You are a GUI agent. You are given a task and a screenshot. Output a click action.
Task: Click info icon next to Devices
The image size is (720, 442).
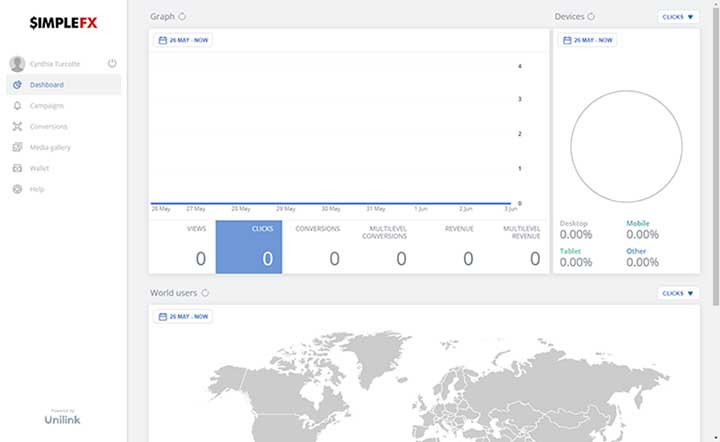click(591, 17)
